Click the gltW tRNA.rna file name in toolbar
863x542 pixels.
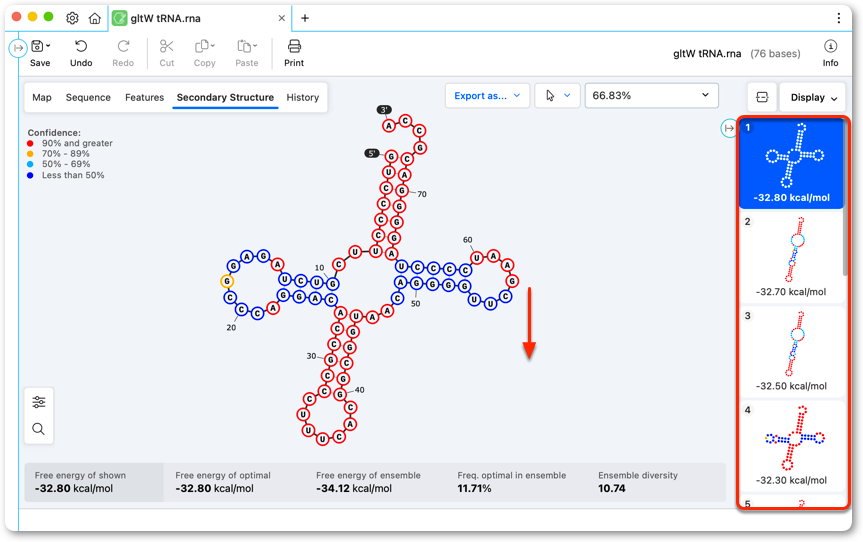[x=707, y=54]
